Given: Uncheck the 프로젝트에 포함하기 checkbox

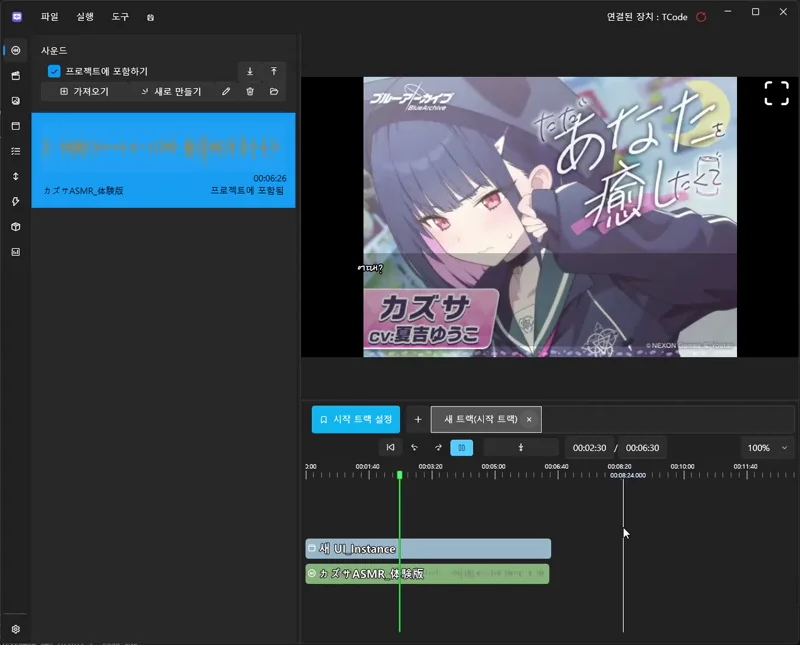Looking at the screenshot, I should (x=54, y=69).
